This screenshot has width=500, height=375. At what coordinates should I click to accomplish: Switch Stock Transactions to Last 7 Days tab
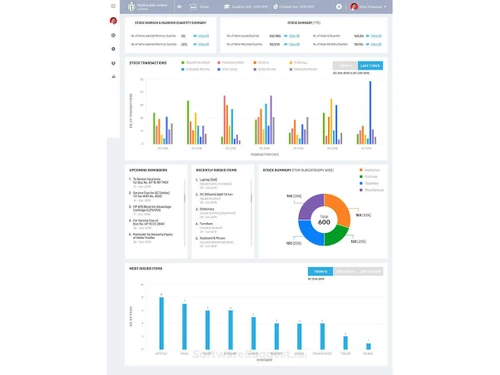[x=370, y=66]
